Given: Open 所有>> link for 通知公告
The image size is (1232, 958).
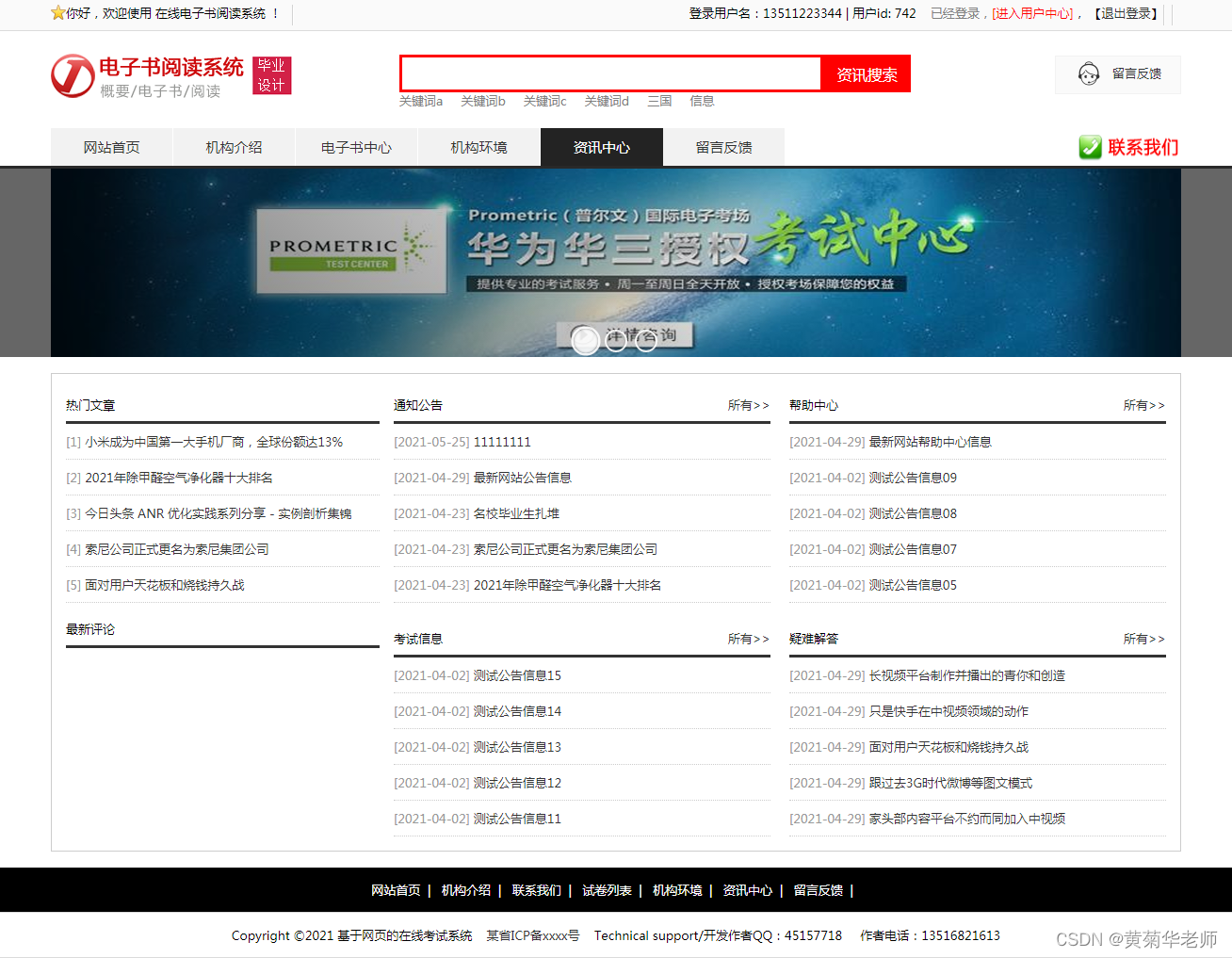Looking at the screenshot, I should pyautogui.click(x=749, y=405).
